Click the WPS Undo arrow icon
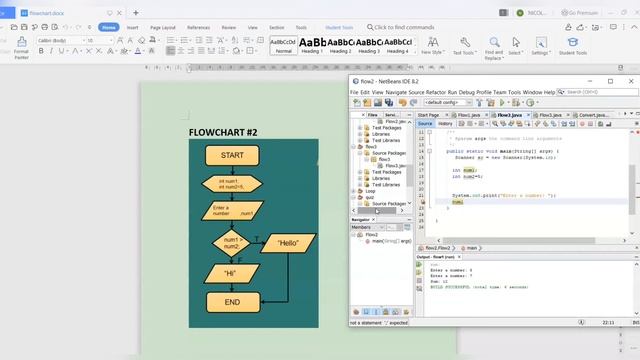 coord(66,27)
